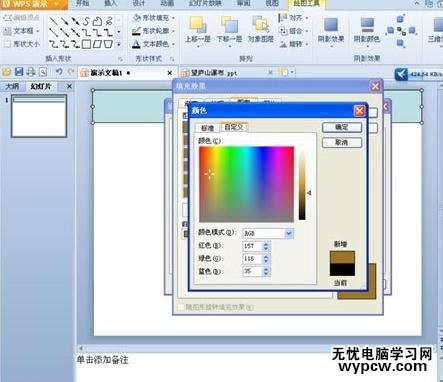Select the freeform curve shape in gallery
Image resolution: width=443 pixels, height=382 pixels.
pos(86,22)
